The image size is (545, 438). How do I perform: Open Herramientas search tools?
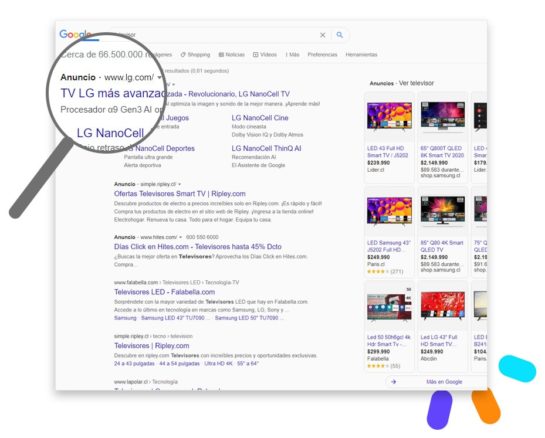click(x=361, y=55)
